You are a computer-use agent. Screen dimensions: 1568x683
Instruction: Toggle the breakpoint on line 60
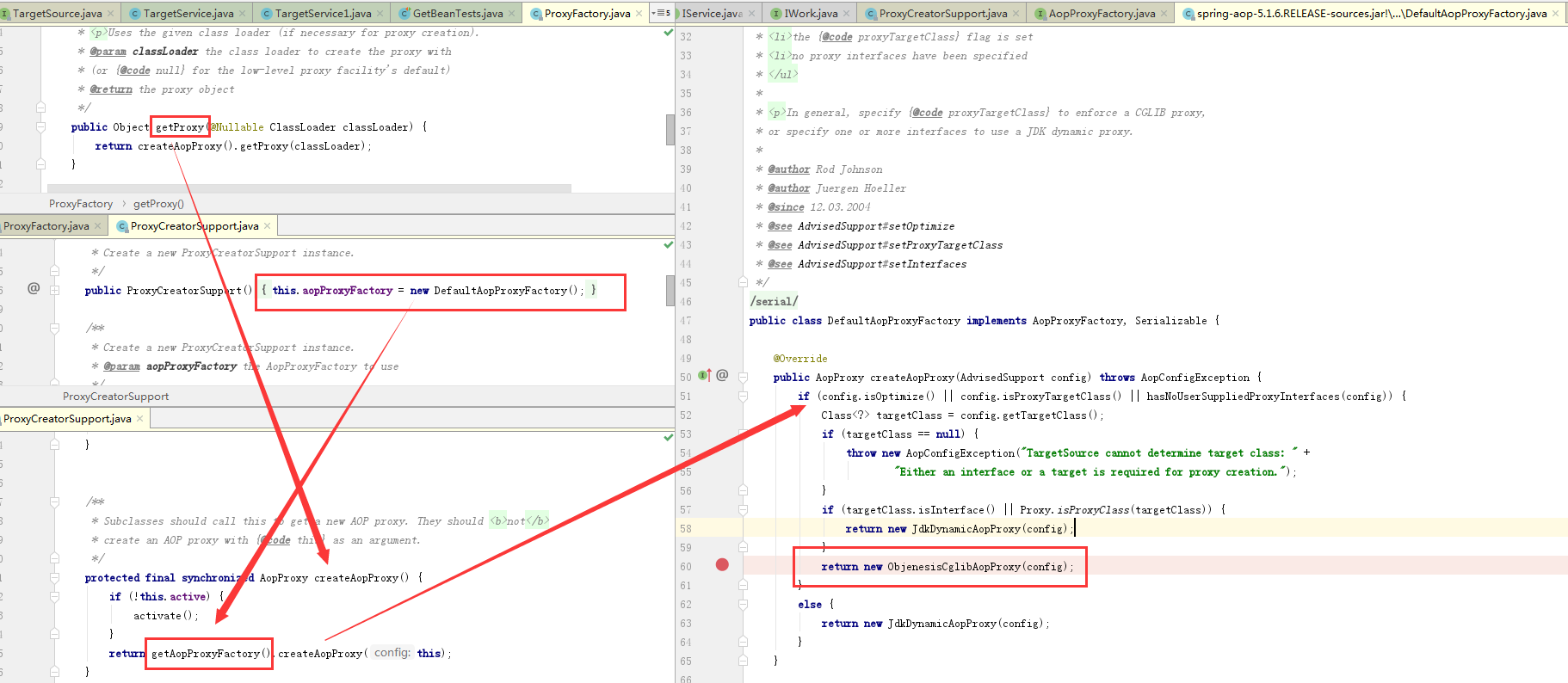coord(722,565)
